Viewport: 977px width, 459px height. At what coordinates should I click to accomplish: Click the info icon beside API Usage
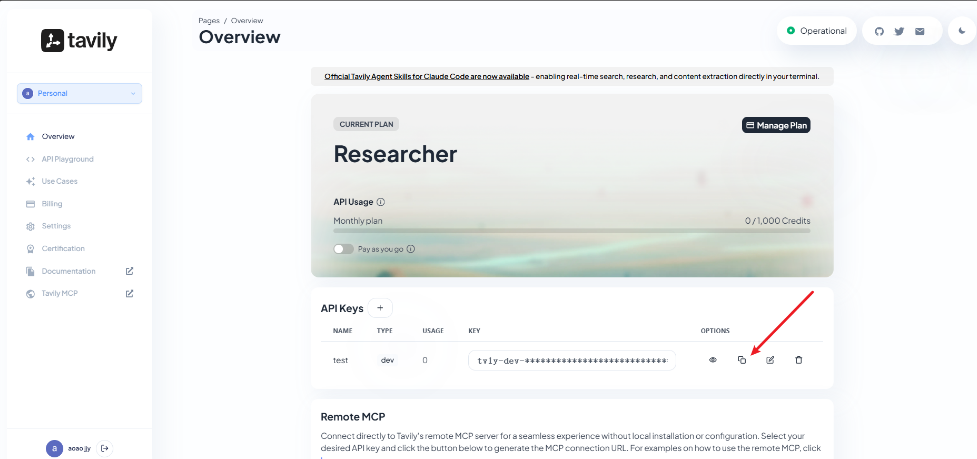381,202
